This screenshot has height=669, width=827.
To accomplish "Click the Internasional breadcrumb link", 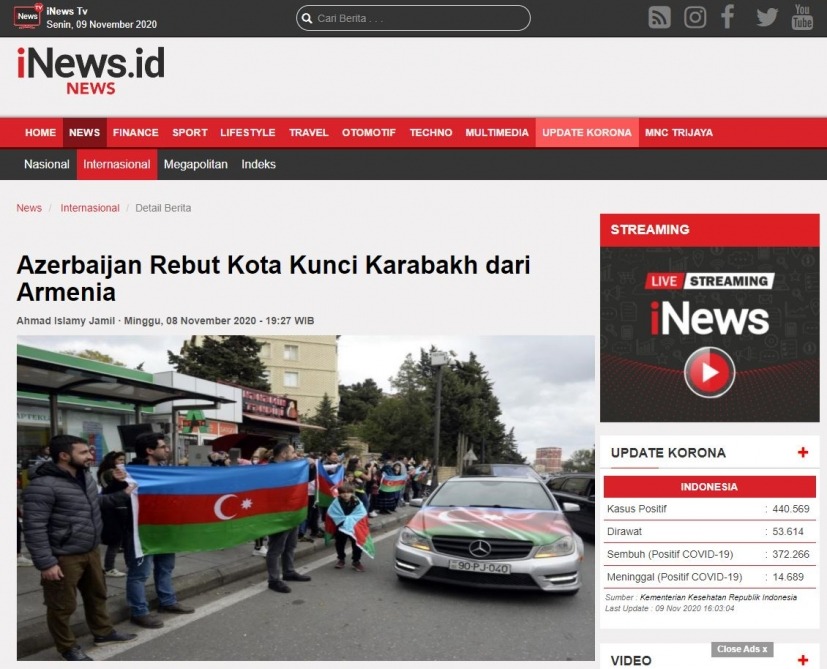I will (90, 208).
